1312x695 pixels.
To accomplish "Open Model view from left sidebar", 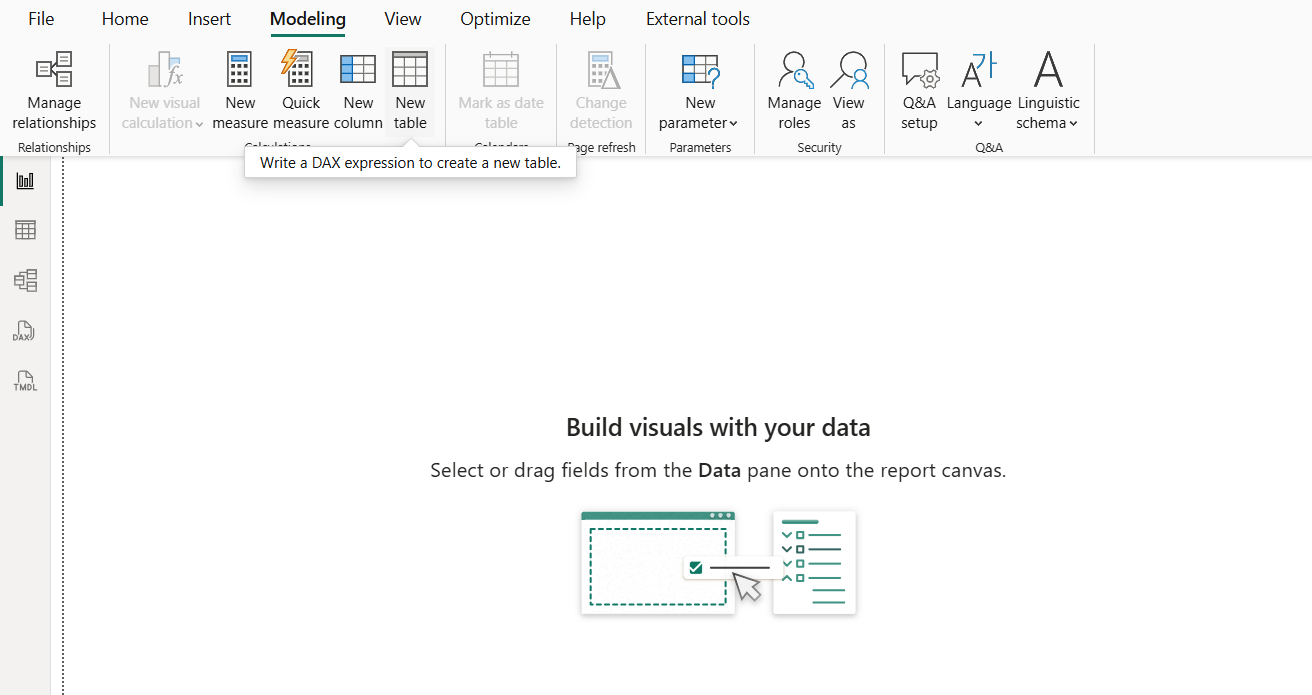I will click(25, 281).
